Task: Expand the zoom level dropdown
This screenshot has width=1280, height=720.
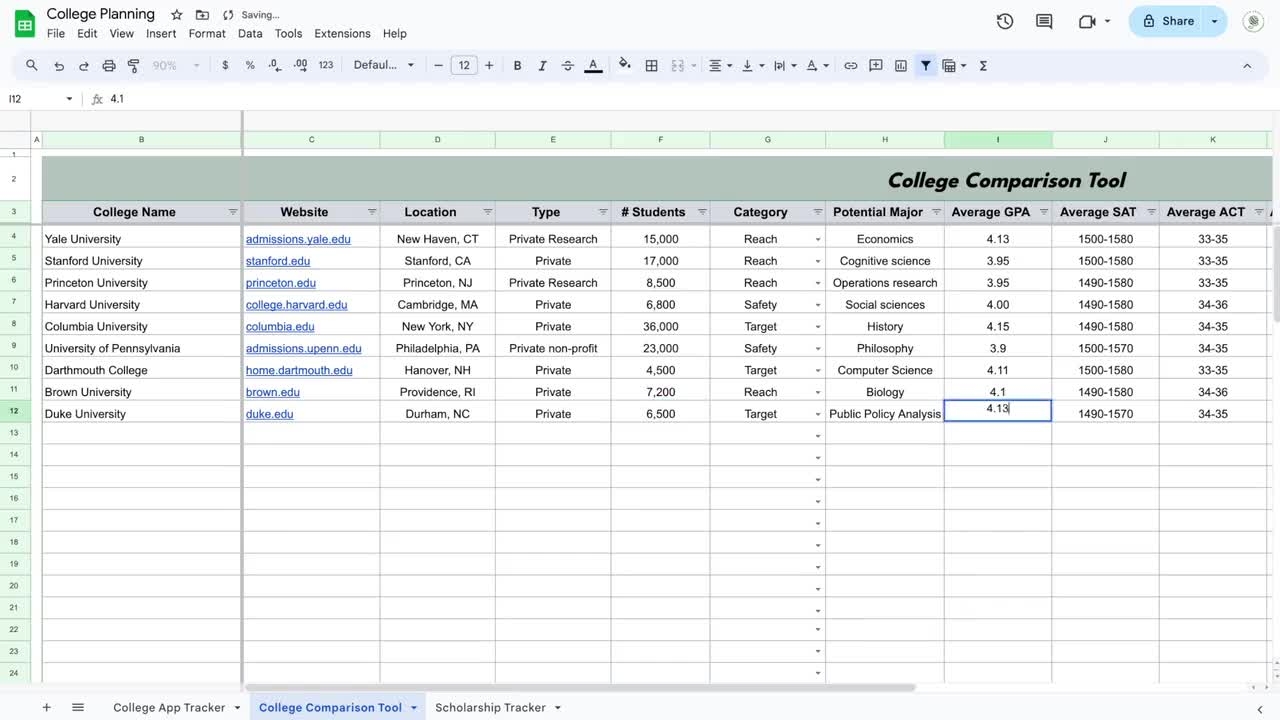Action: pos(196,65)
